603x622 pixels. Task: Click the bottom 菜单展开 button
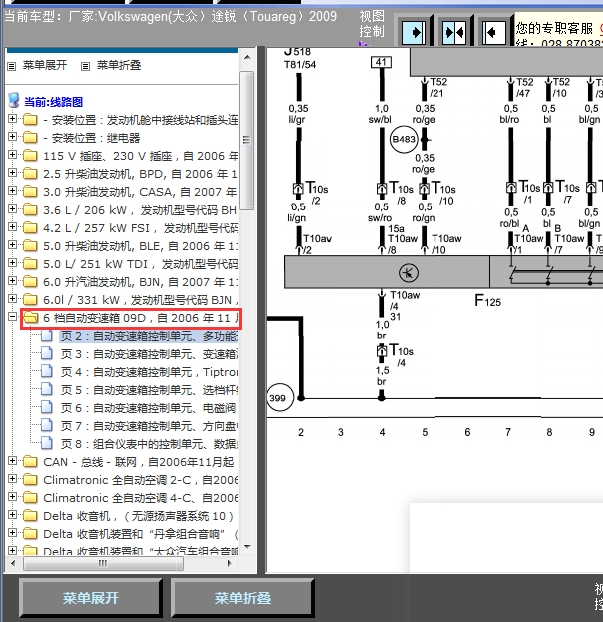click(90, 598)
